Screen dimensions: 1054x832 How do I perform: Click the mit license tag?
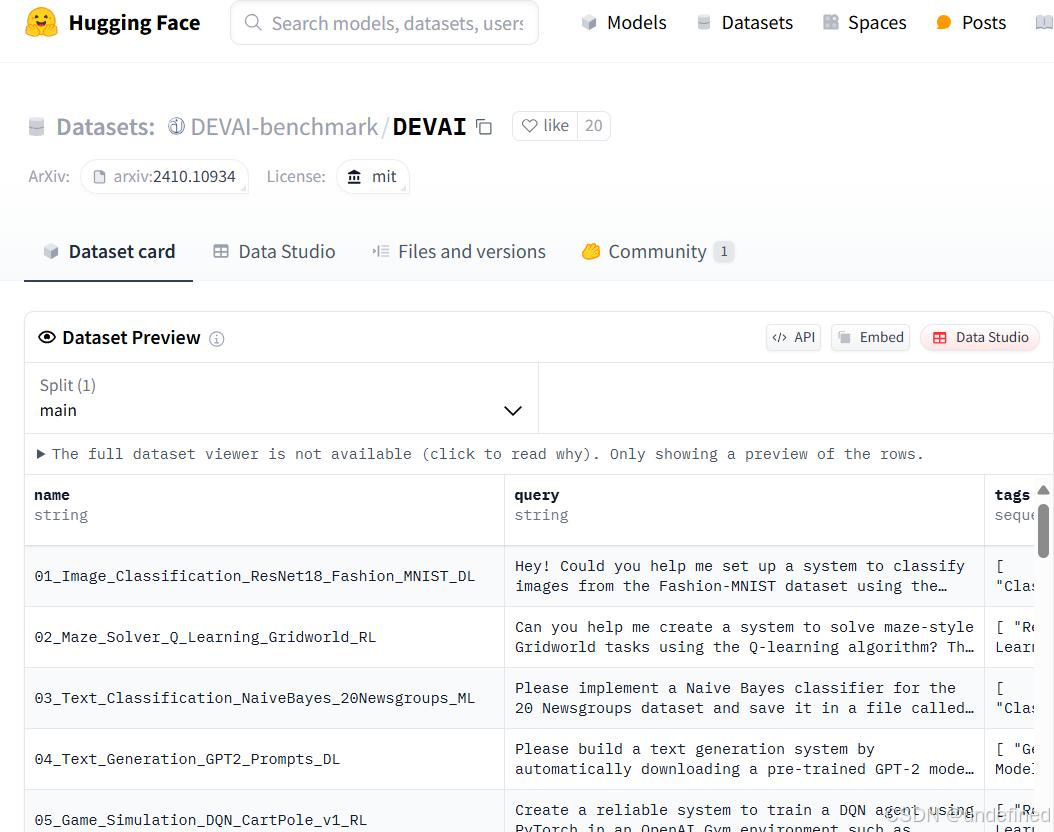372,177
